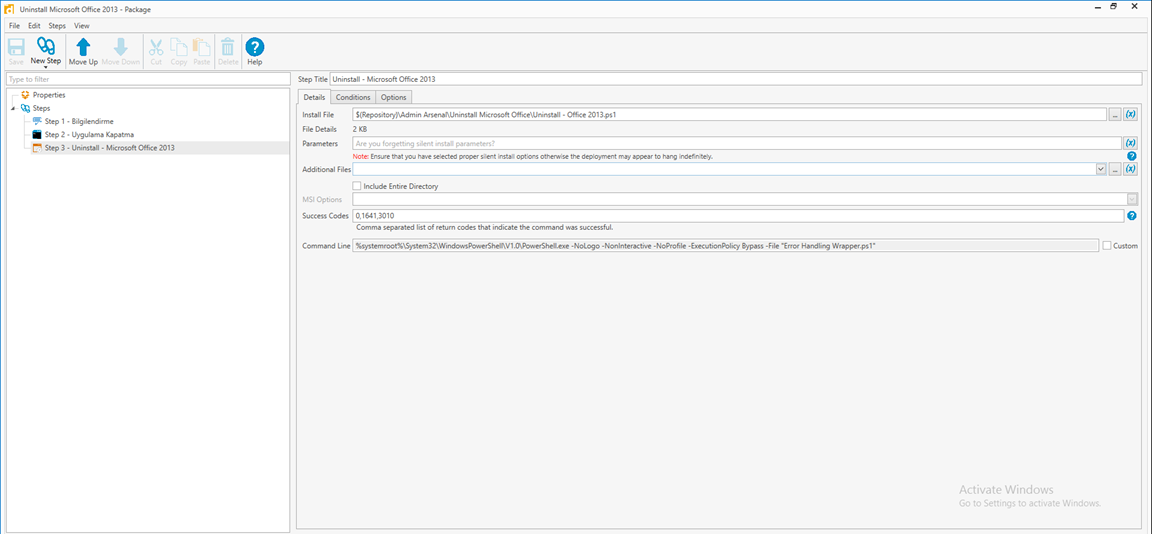Viewport: 1152px width, 534px height.
Task: Open the New Step dropdown arrow
Action: pyautogui.click(x=46, y=67)
